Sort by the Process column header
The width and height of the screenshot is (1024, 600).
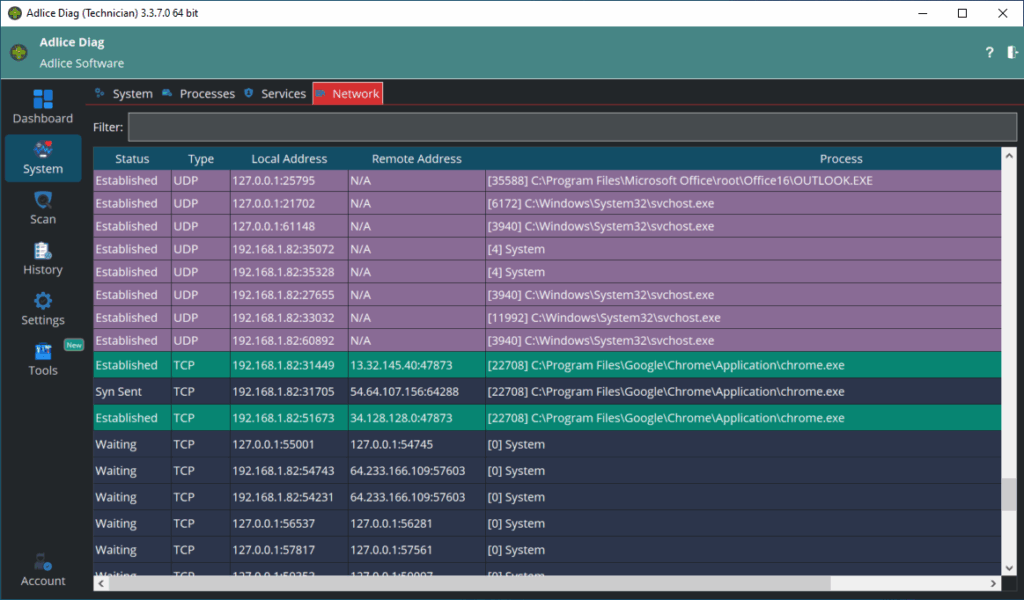[x=840, y=159]
